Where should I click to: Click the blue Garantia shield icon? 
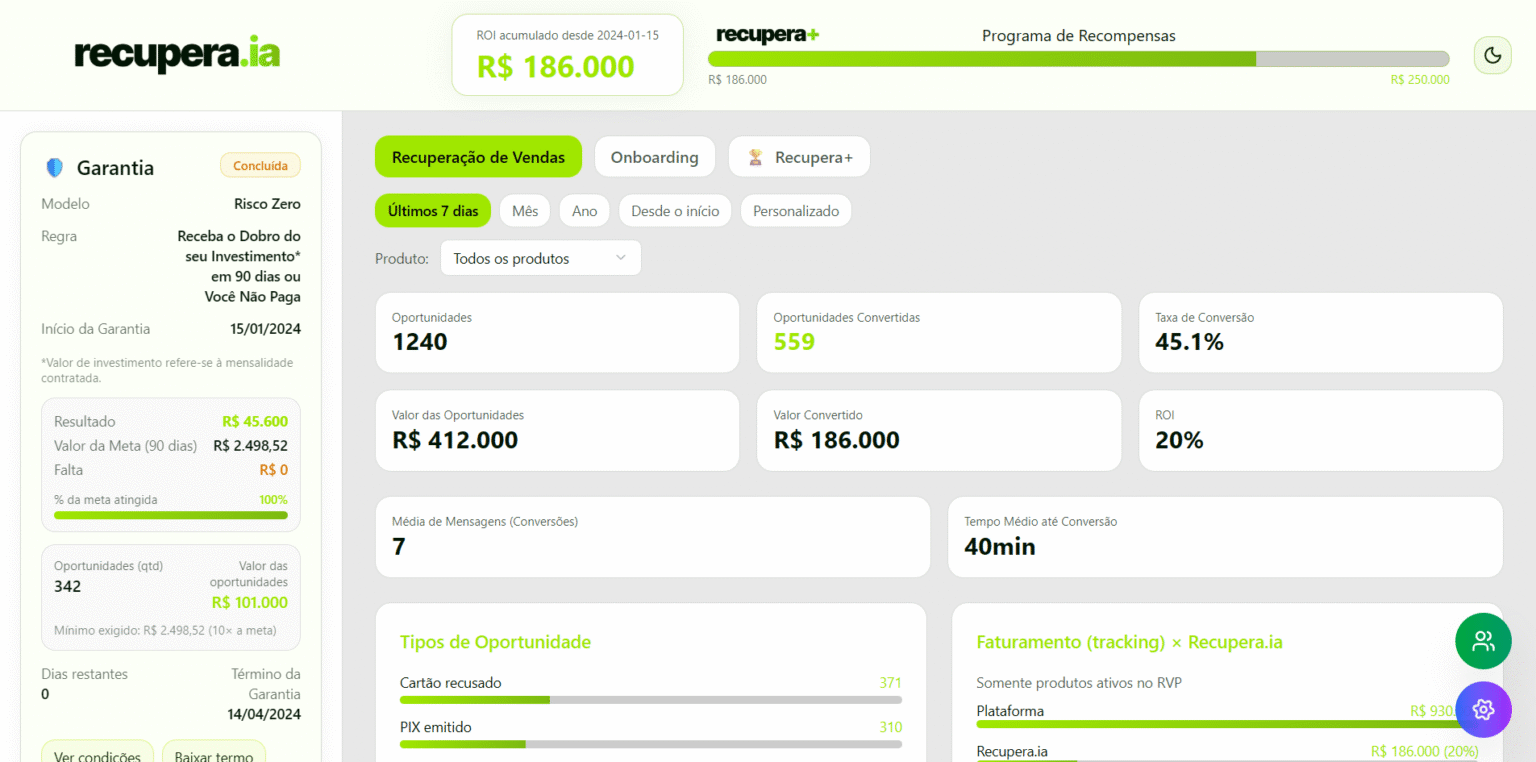[54, 168]
